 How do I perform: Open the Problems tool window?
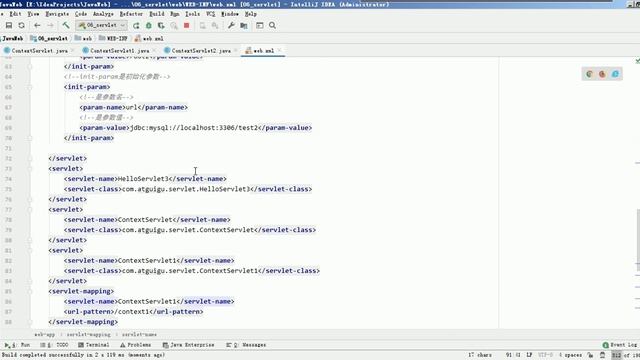pyautogui.click(x=136, y=345)
